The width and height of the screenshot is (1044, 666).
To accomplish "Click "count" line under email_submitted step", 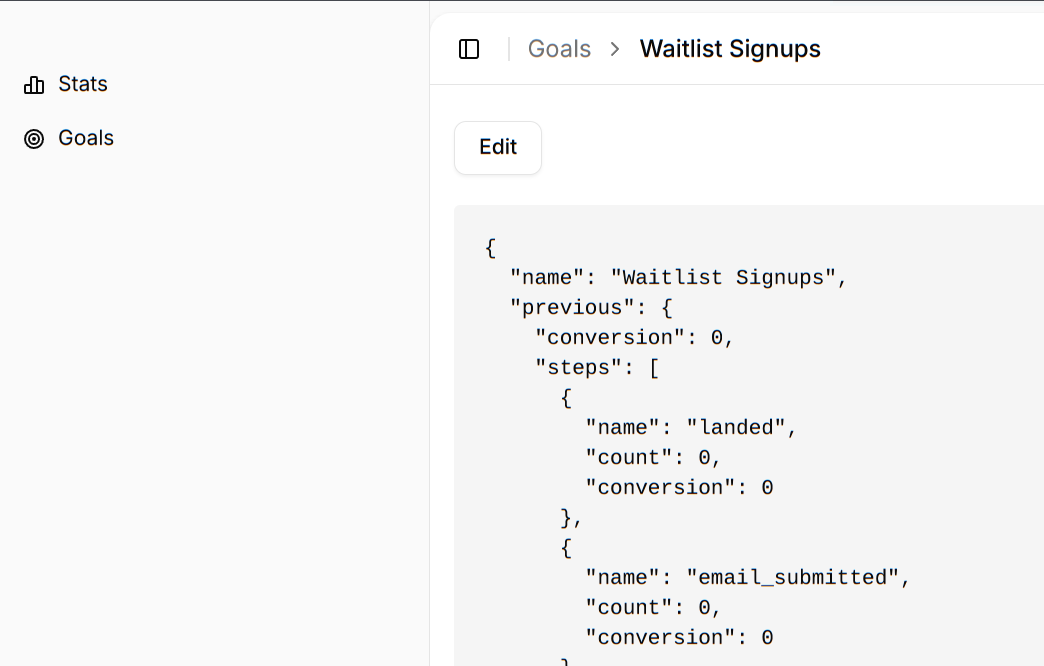I will (x=653, y=607).
